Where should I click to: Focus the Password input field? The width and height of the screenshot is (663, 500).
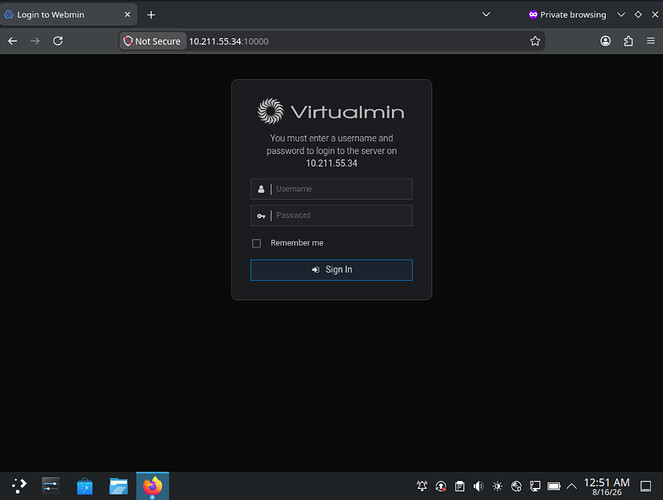click(332, 216)
